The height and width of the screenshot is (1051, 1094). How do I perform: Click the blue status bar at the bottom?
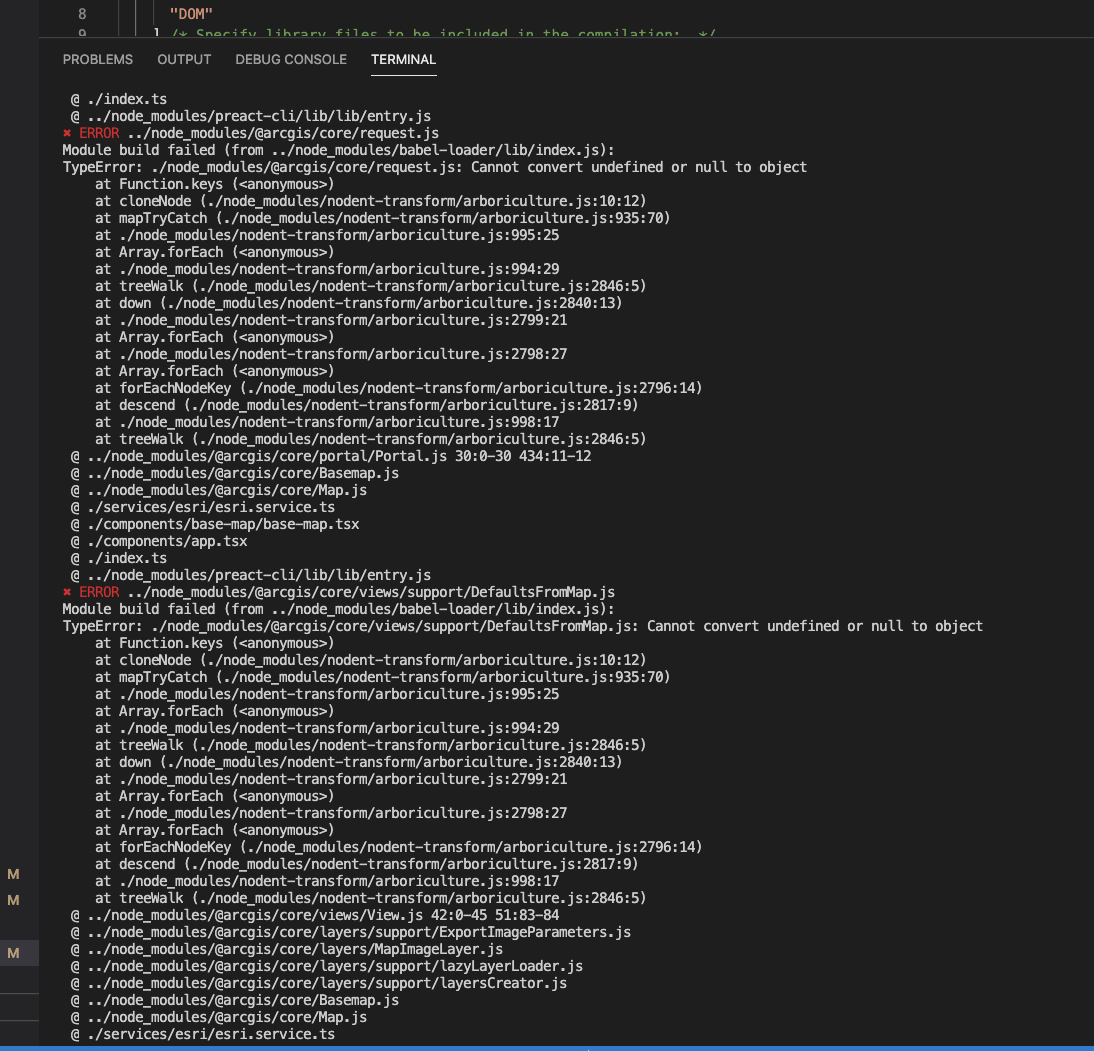click(x=547, y=1048)
